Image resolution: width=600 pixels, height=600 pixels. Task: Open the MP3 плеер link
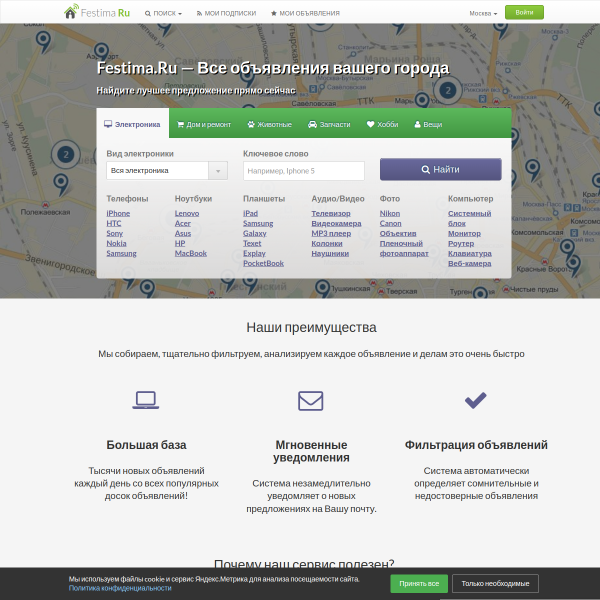pos(331,233)
